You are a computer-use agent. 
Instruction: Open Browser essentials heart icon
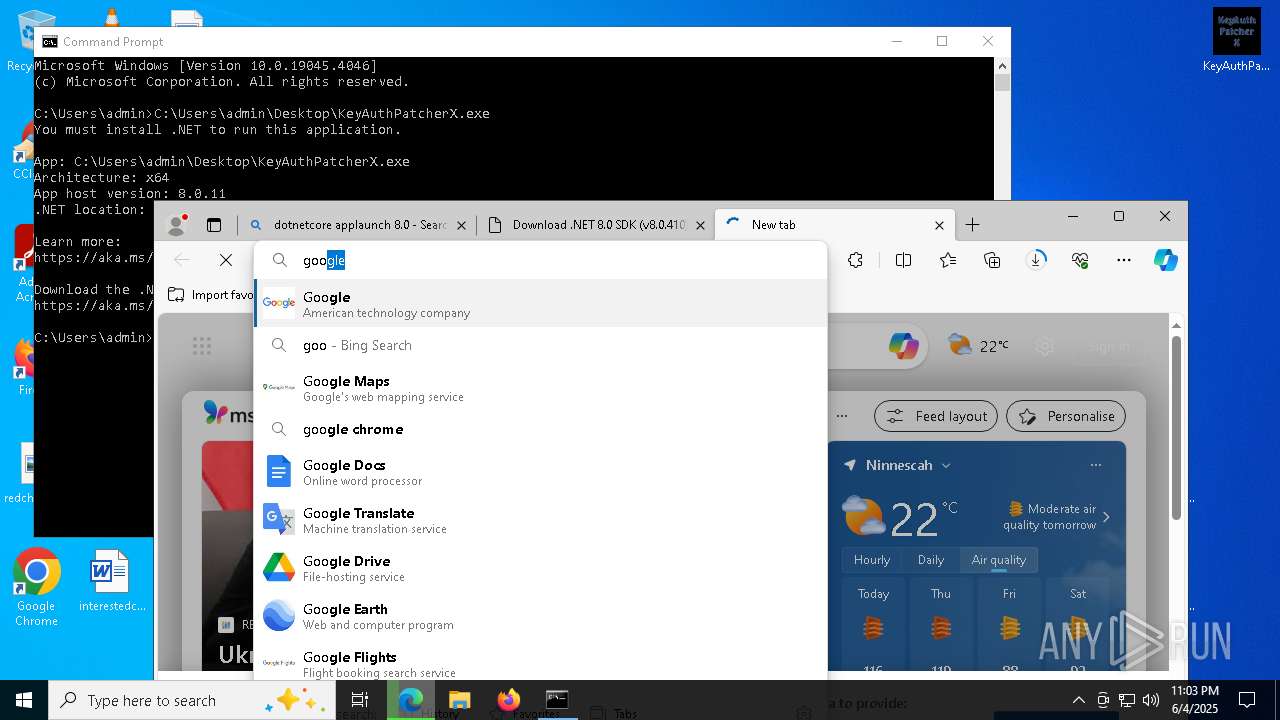[1080, 260]
